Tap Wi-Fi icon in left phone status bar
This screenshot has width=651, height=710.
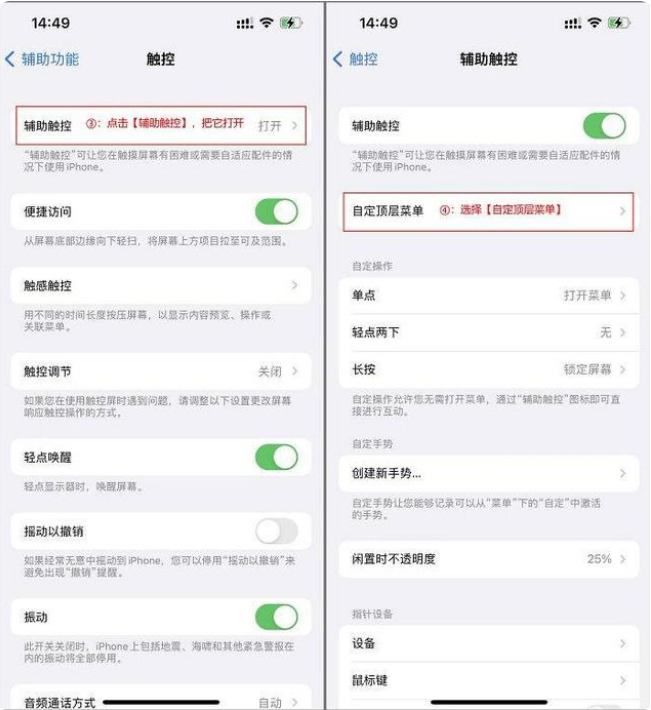[267, 22]
